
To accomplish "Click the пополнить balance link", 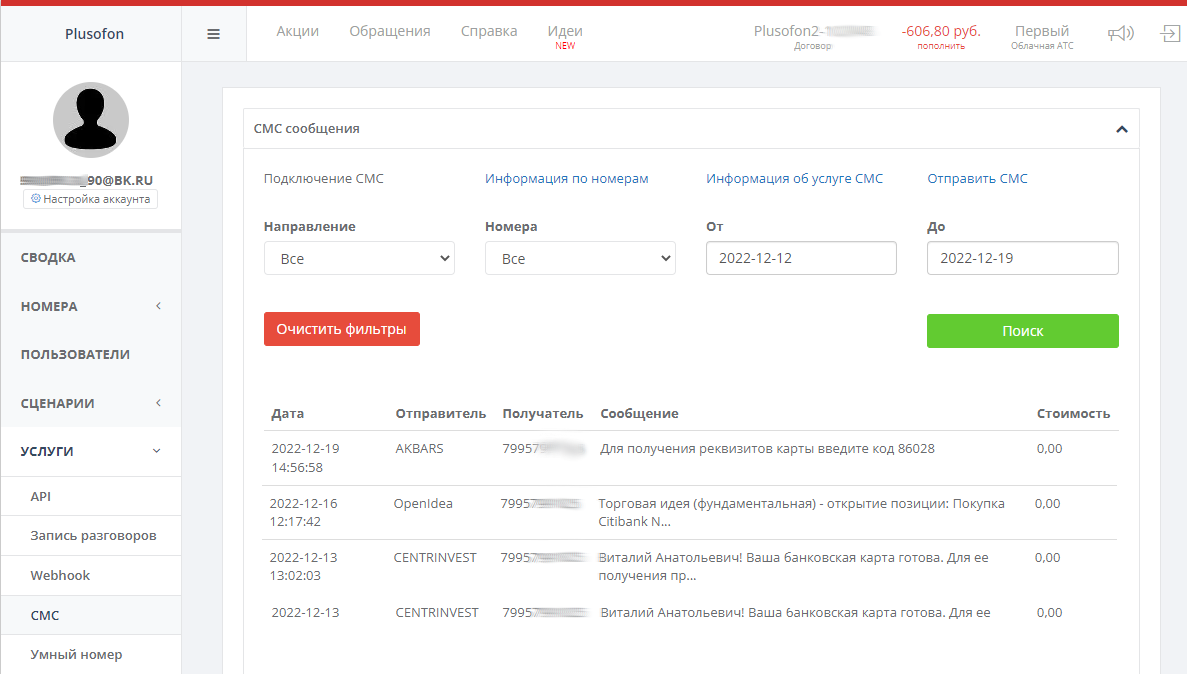I will coord(941,46).
